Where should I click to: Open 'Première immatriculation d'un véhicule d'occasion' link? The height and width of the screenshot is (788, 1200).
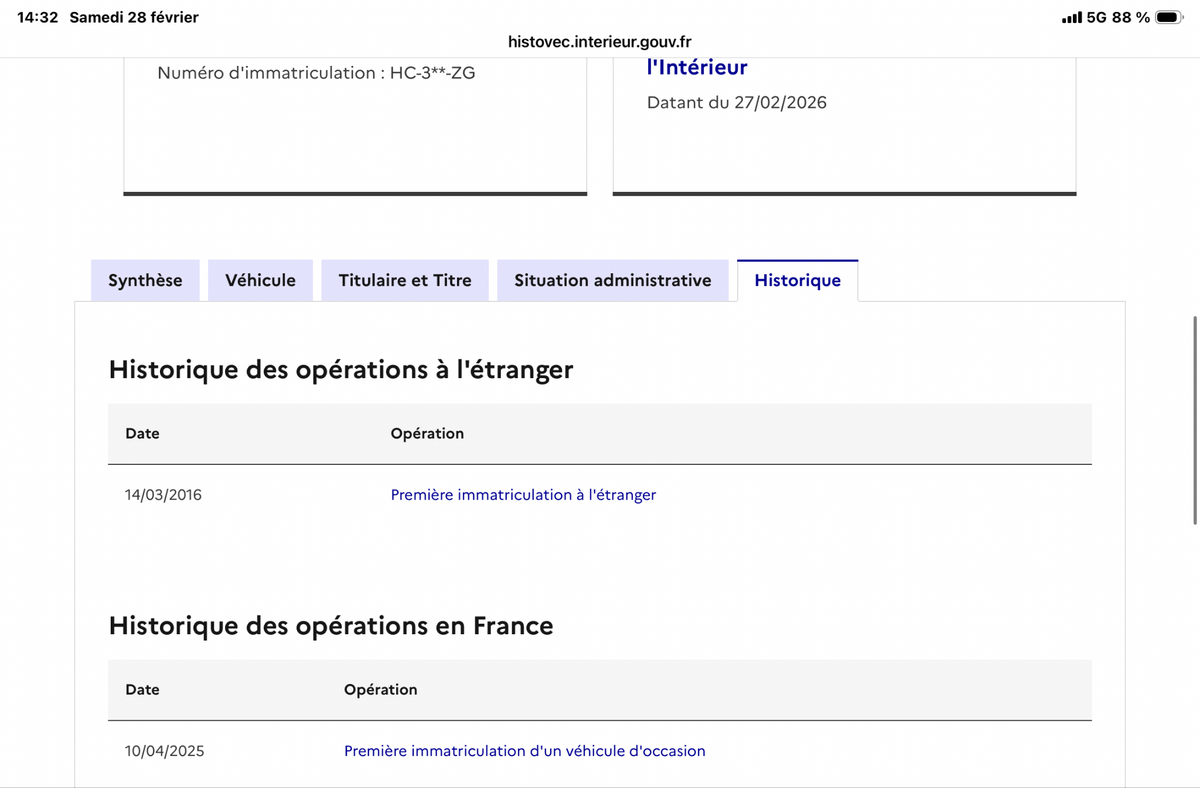pos(525,750)
